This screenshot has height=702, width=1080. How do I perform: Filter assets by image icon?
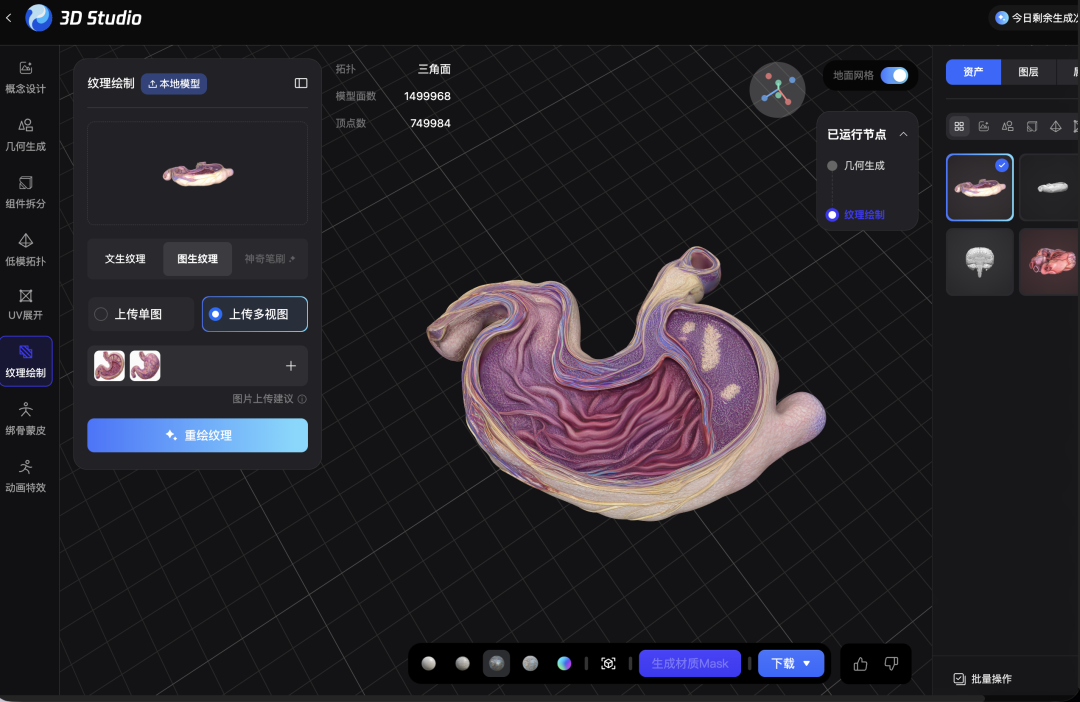[984, 127]
